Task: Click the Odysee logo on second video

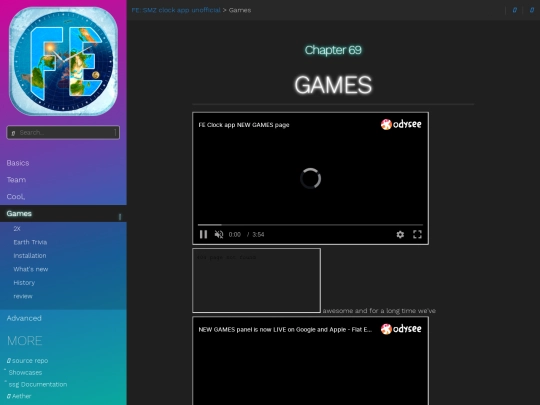Action: pos(401,329)
